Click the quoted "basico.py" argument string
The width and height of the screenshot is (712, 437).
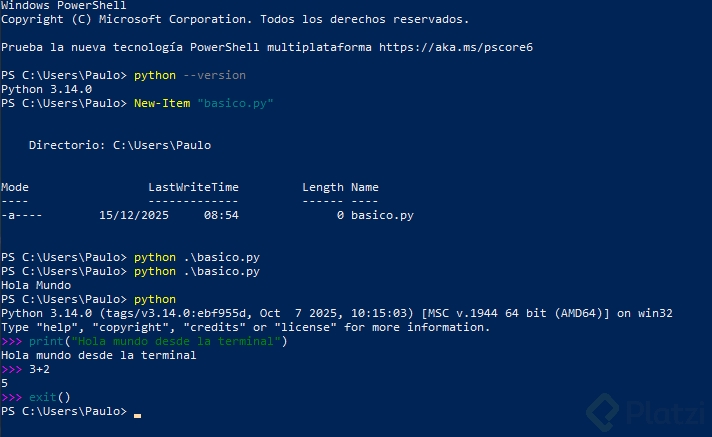pyautogui.click(x=235, y=103)
